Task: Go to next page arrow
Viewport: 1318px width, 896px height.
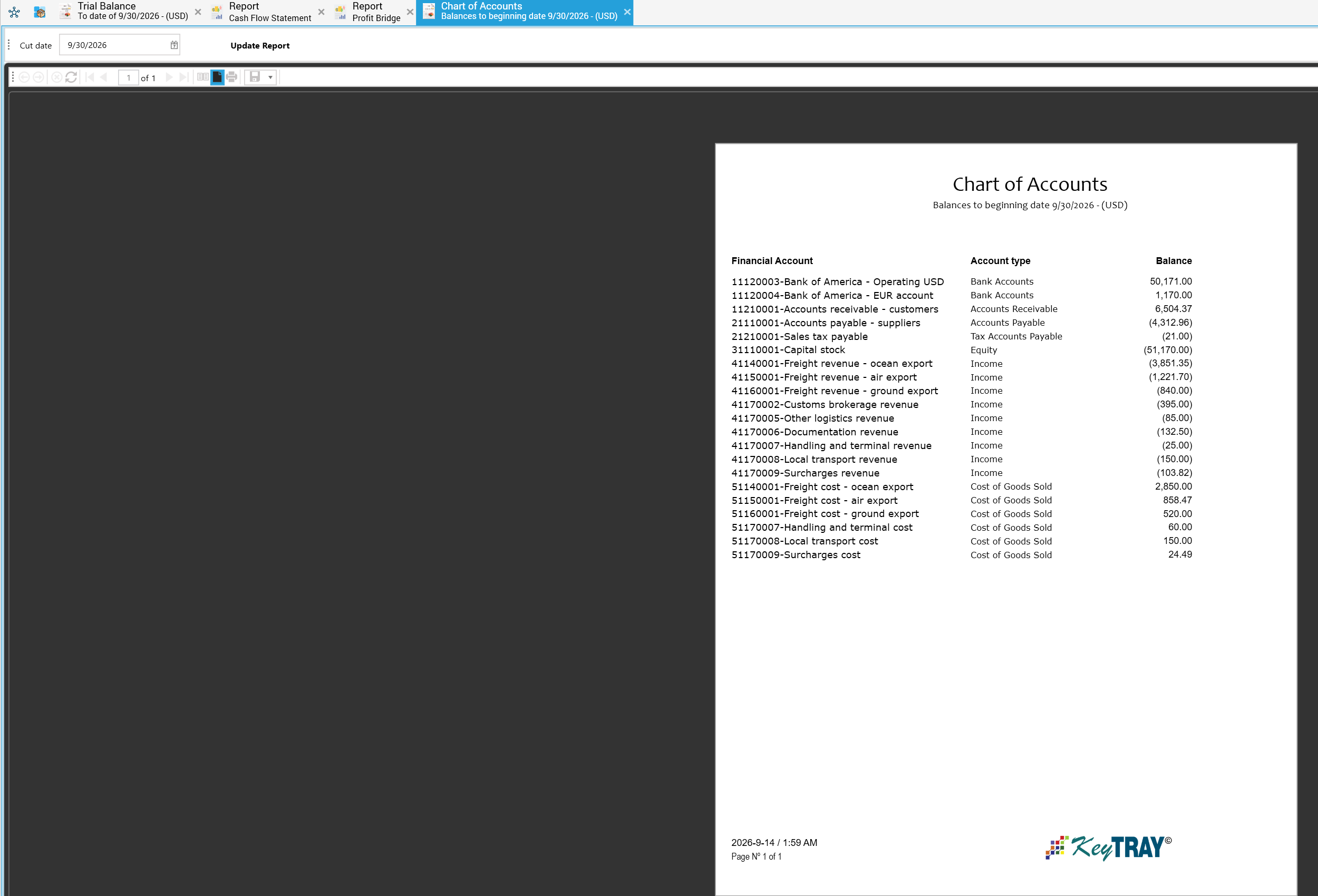Action: pos(169,77)
